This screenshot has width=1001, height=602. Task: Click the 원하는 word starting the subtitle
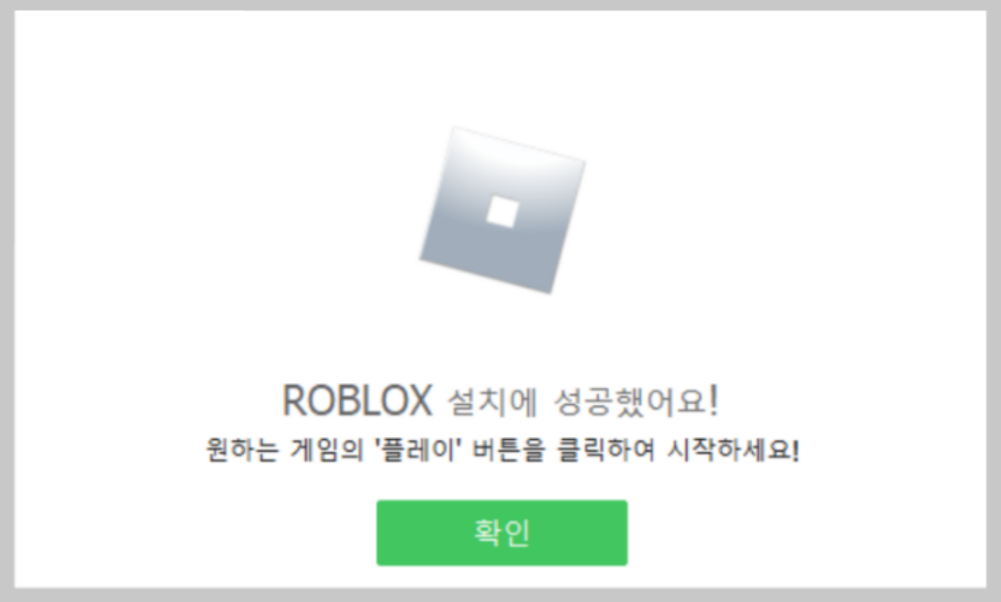click(243, 449)
